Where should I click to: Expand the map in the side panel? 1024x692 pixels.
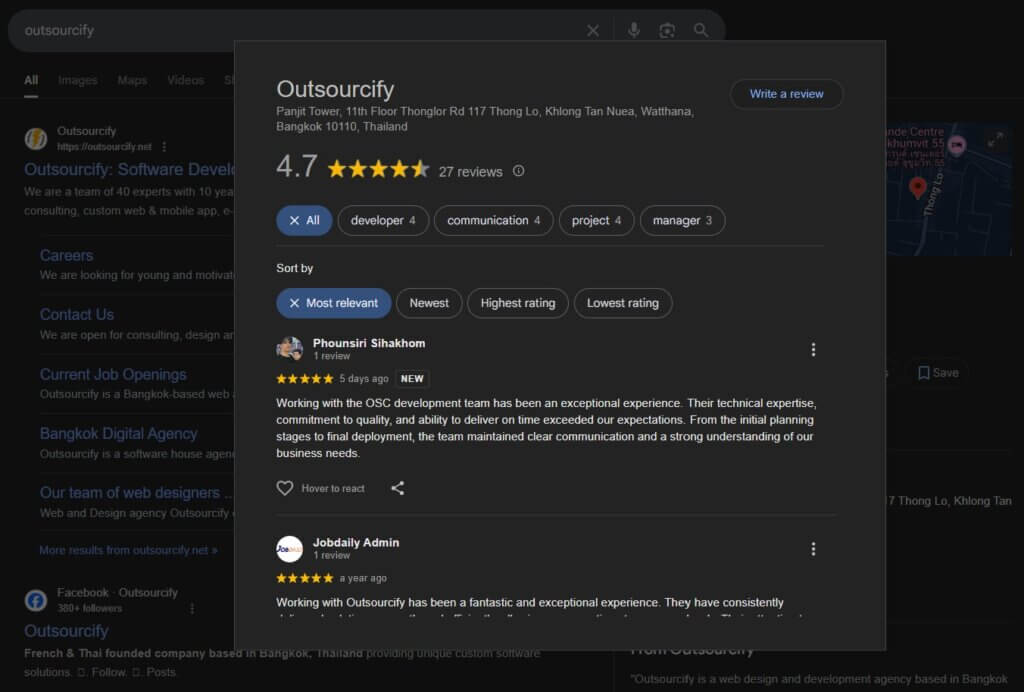pyautogui.click(x=995, y=141)
